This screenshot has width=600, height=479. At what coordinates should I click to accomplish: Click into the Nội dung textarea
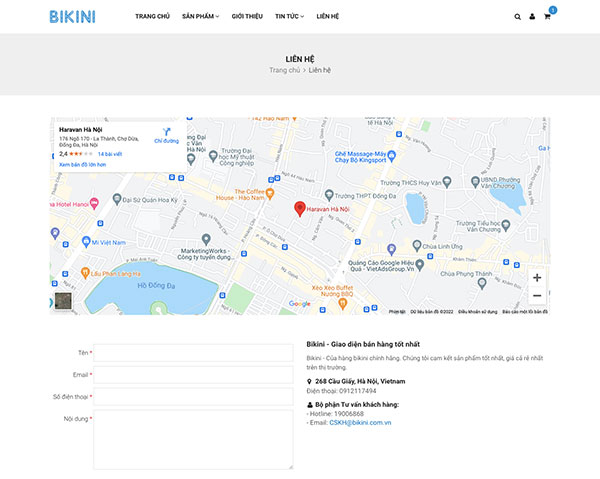pos(193,440)
